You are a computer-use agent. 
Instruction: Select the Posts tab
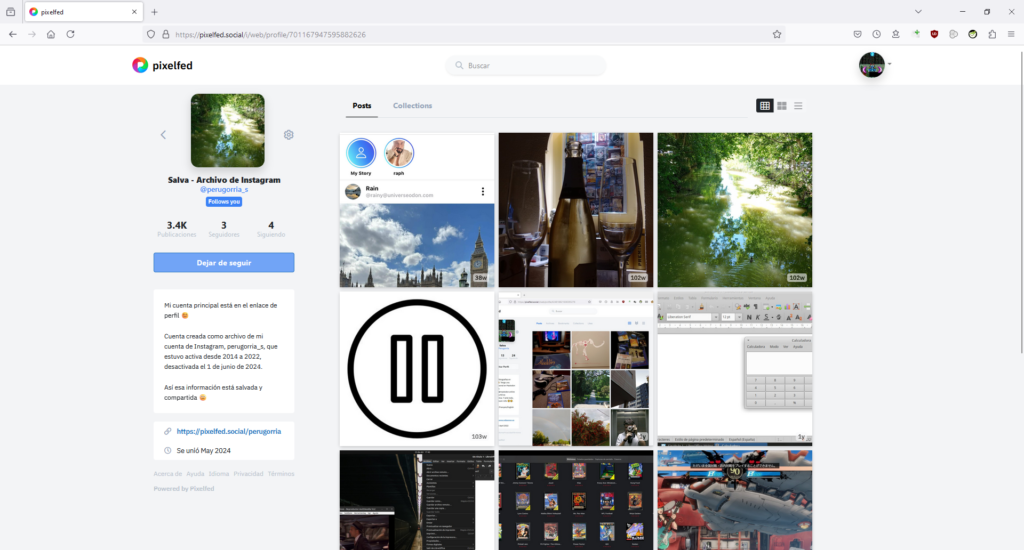(362, 106)
